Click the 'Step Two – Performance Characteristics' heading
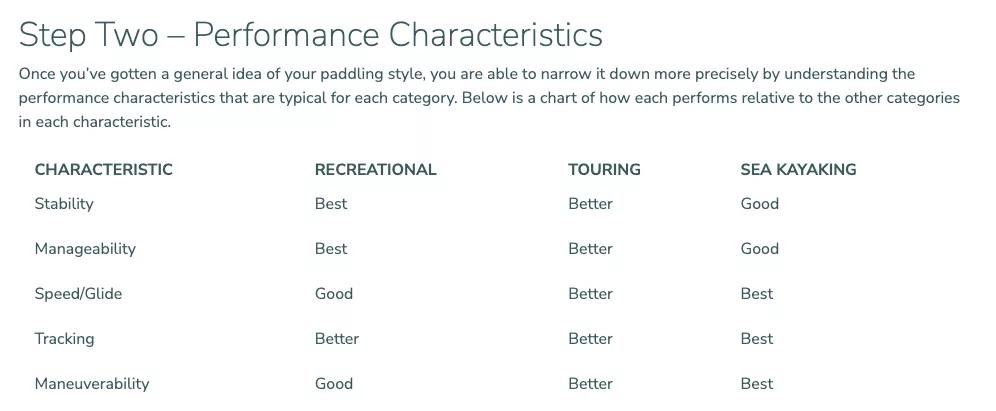996x411 pixels. click(x=310, y=35)
